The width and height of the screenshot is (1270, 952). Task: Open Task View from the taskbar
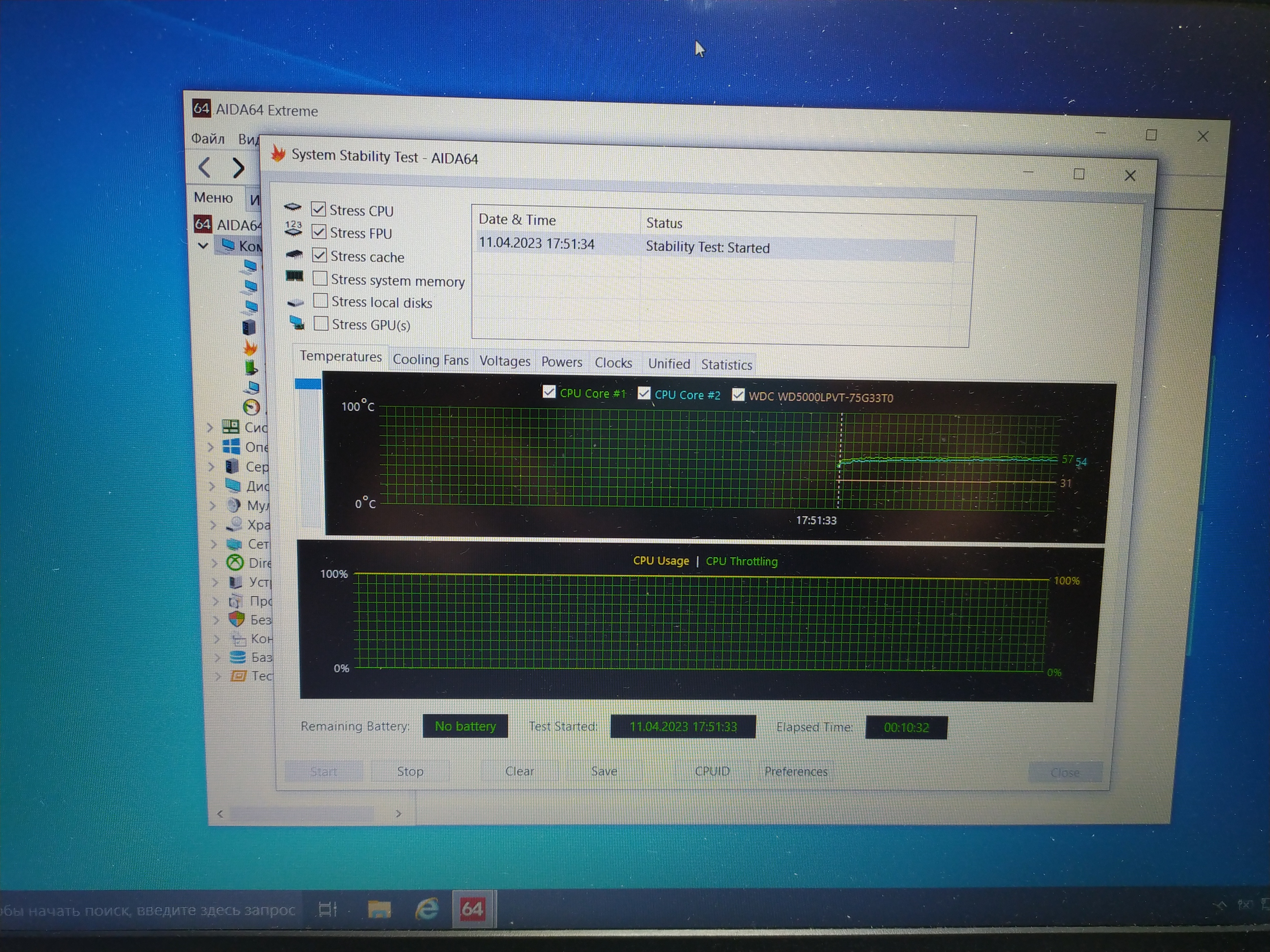click(x=328, y=909)
